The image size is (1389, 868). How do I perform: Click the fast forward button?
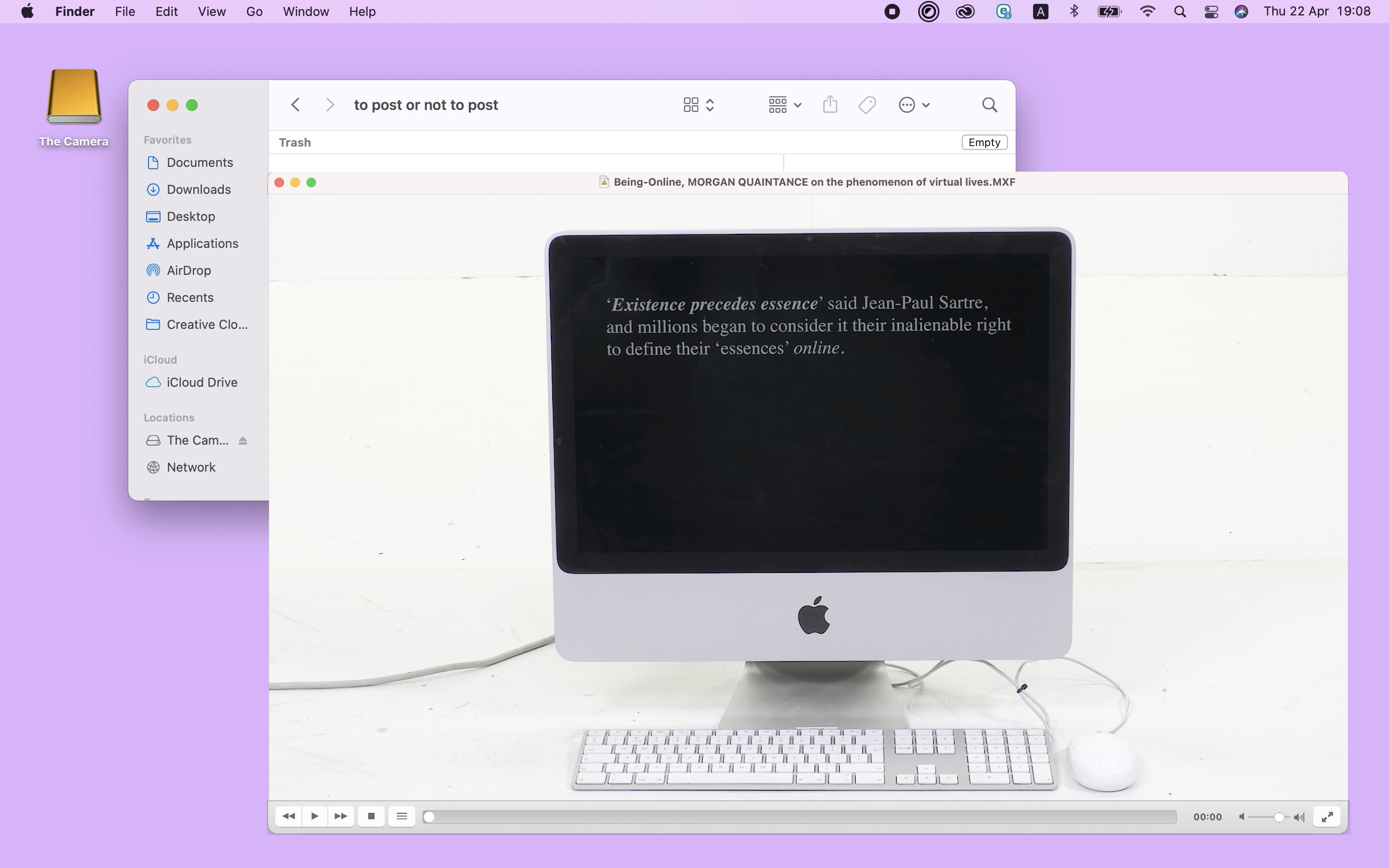(x=341, y=816)
